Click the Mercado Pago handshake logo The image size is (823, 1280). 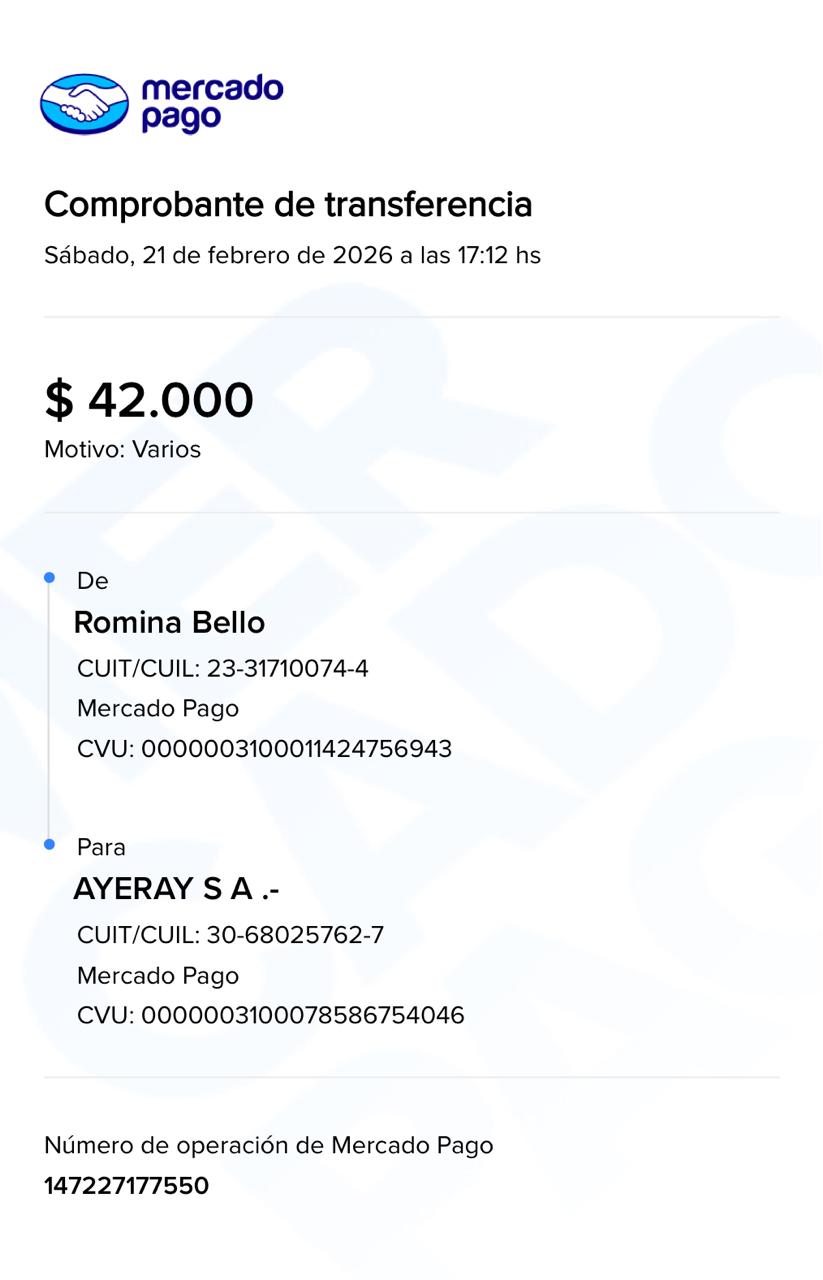[85, 103]
